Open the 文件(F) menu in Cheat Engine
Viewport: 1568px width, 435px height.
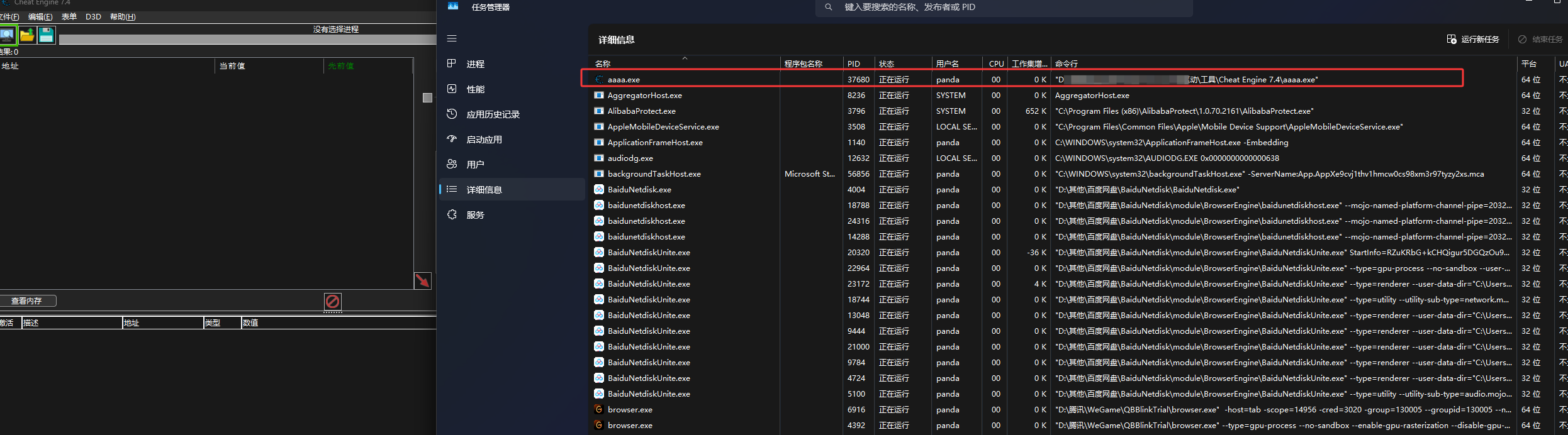coord(9,17)
